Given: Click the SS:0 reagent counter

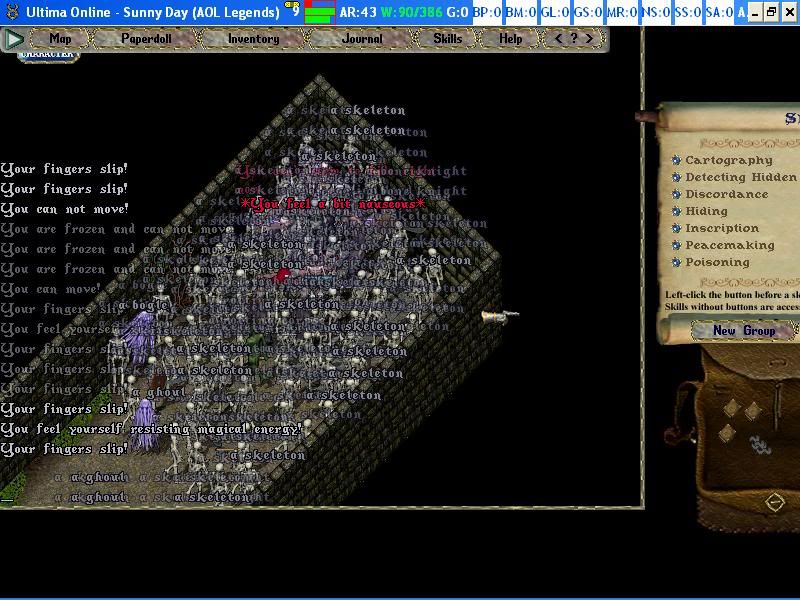Looking at the screenshot, I should tap(688, 12).
